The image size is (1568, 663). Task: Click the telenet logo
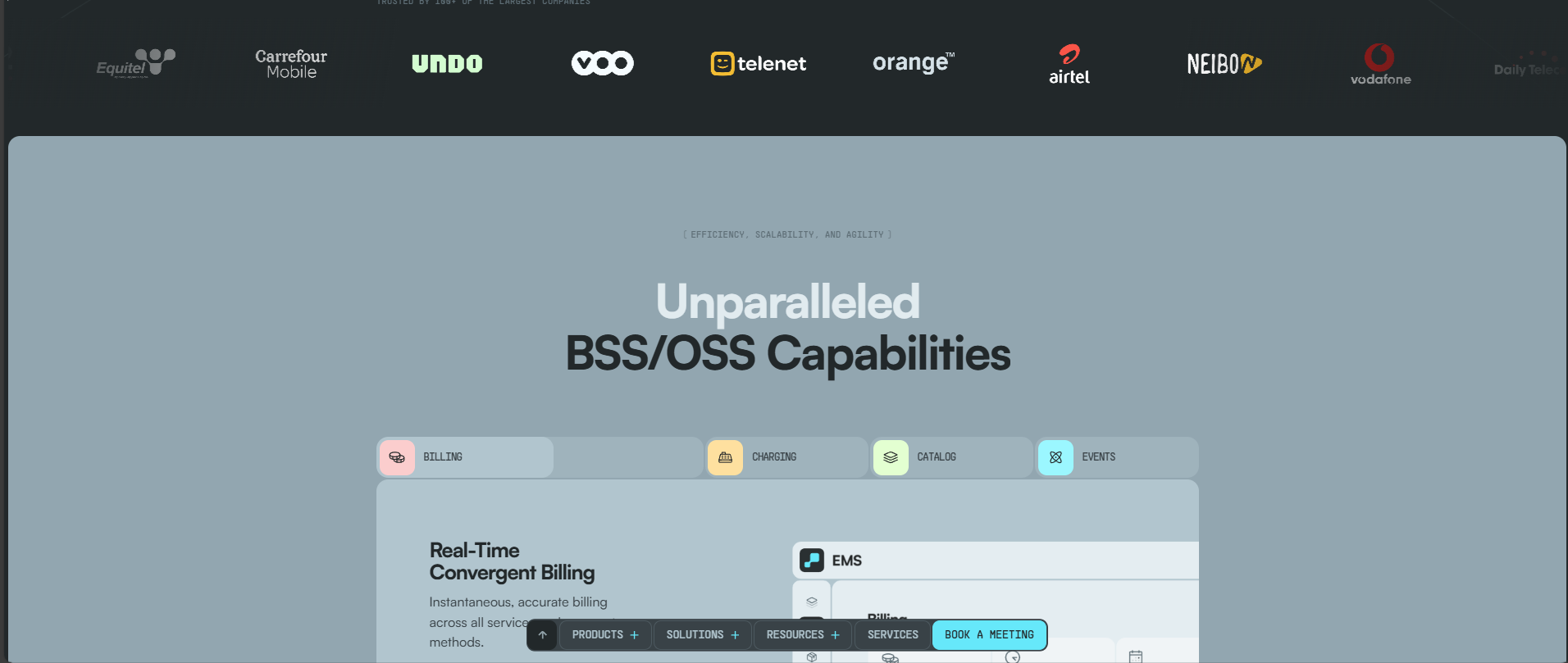[759, 63]
